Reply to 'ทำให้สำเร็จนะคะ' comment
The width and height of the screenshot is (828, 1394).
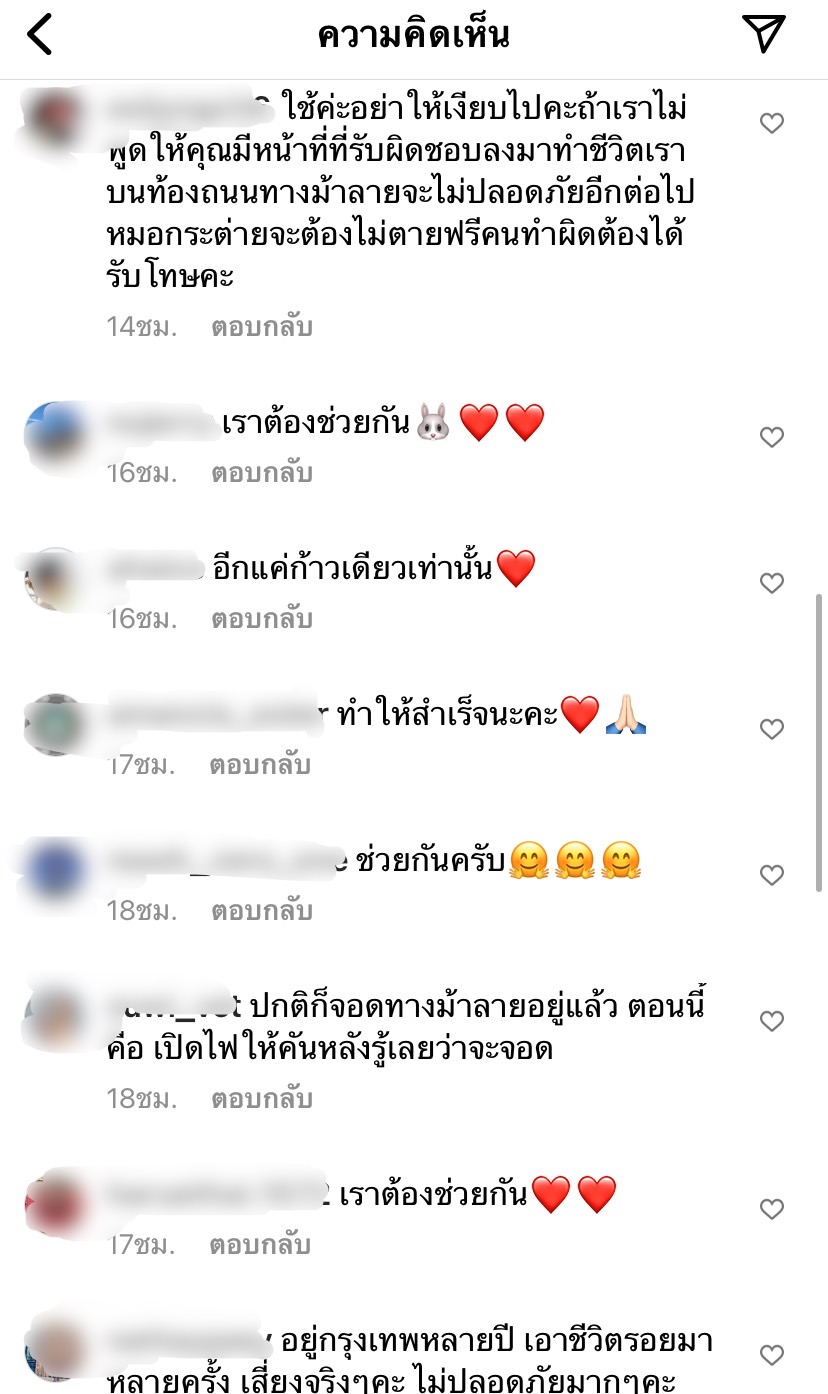tap(261, 764)
